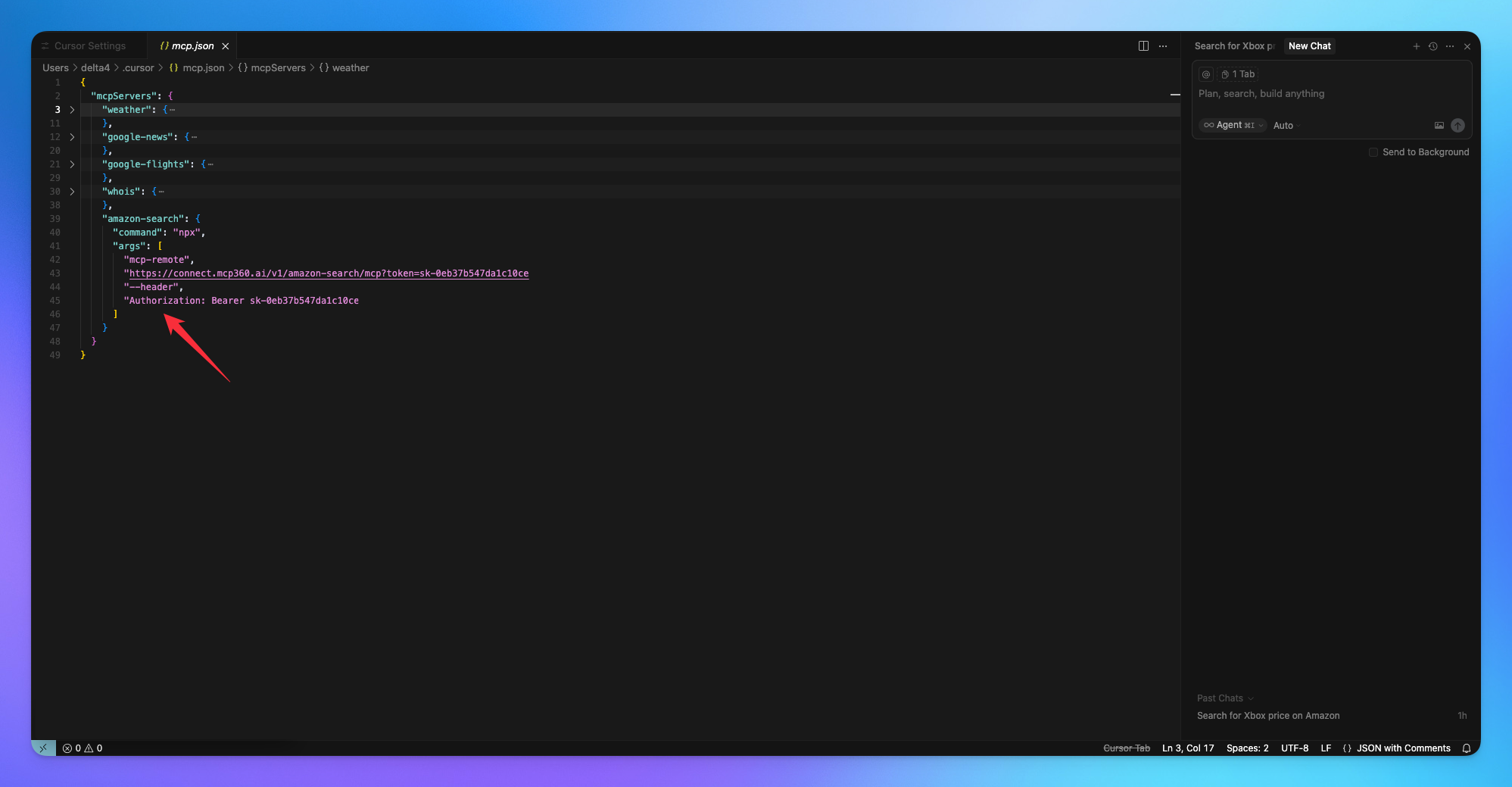1512x787 pixels.
Task: Click the send arrow in the chat box
Action: coord(1457,125)
